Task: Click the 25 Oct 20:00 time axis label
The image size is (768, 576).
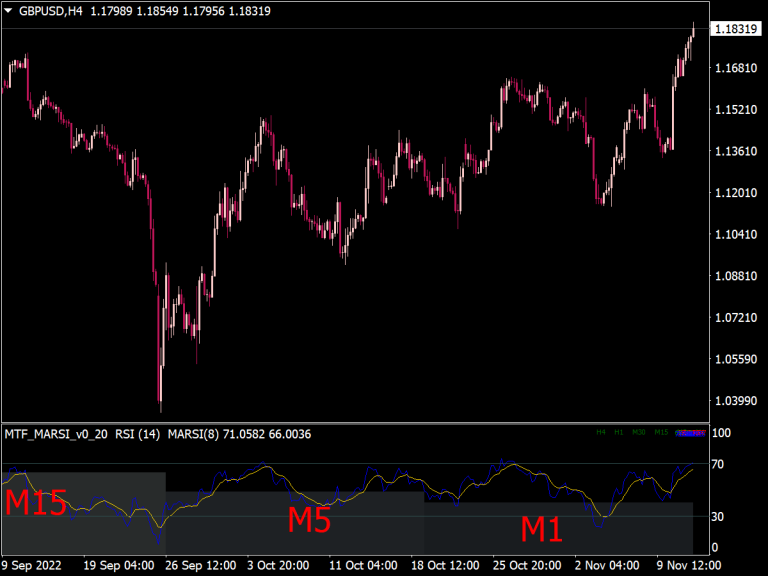Action: pos(529,565)
